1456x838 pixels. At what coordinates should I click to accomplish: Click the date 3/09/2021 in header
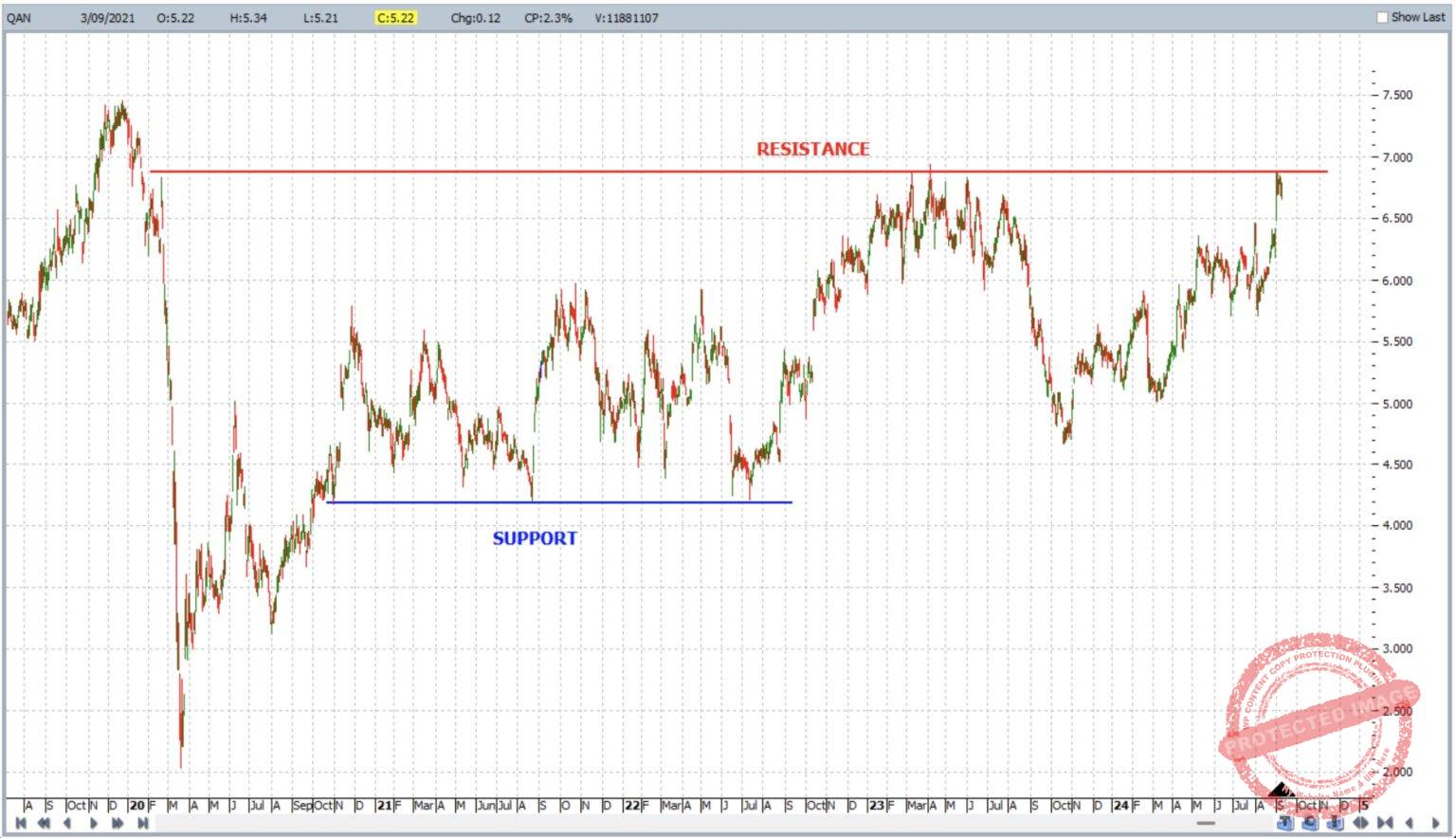(x=107, y=17)
